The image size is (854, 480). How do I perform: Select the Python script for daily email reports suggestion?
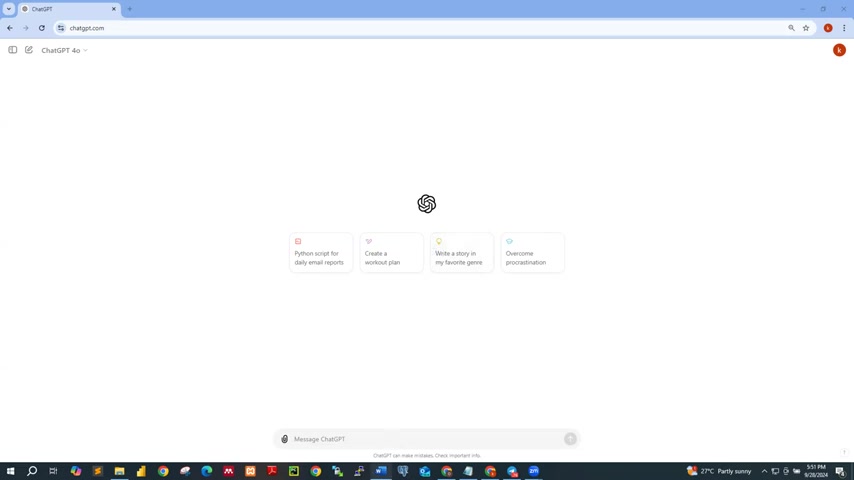click(321, 253)
